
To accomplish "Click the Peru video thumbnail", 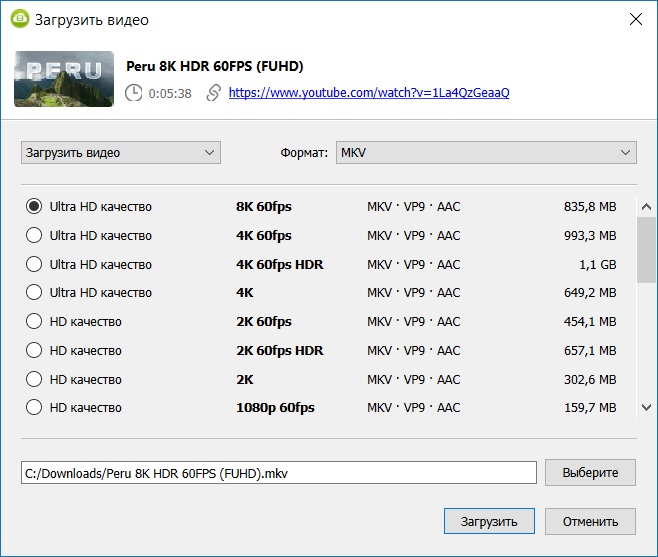I will tap(57, 79).
